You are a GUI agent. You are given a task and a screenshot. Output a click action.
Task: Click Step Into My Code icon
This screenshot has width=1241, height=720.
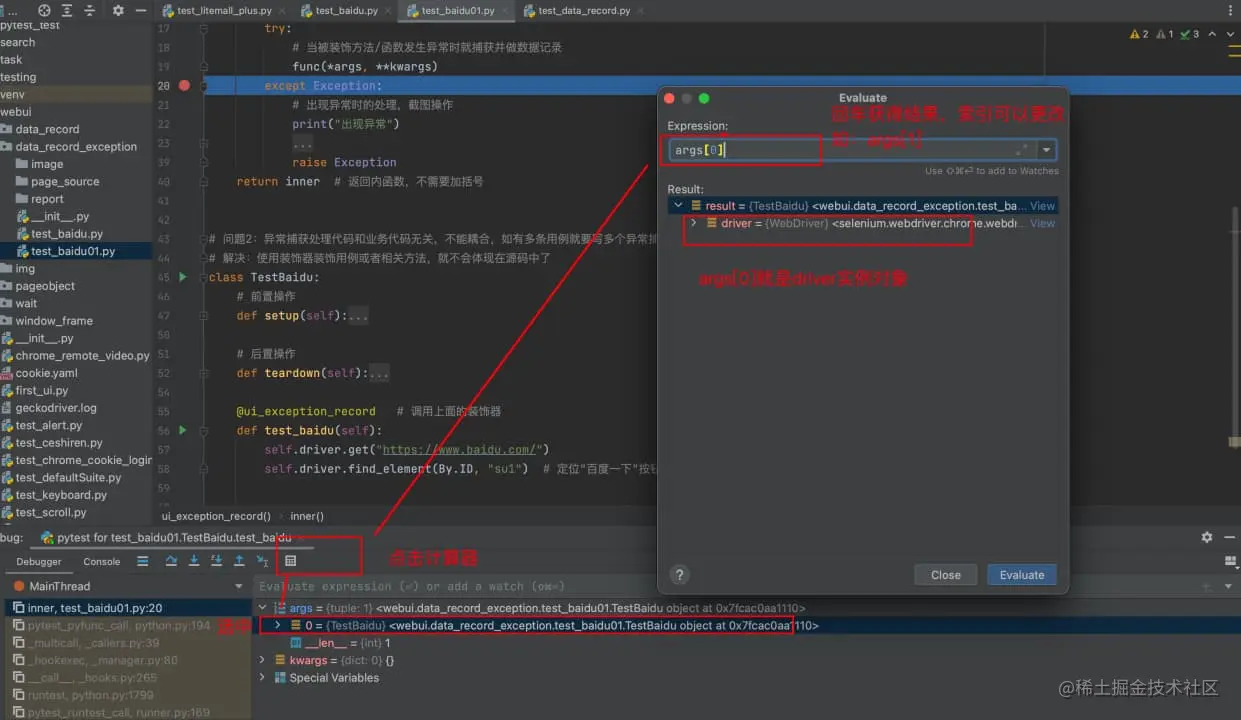tap(216, 561)
